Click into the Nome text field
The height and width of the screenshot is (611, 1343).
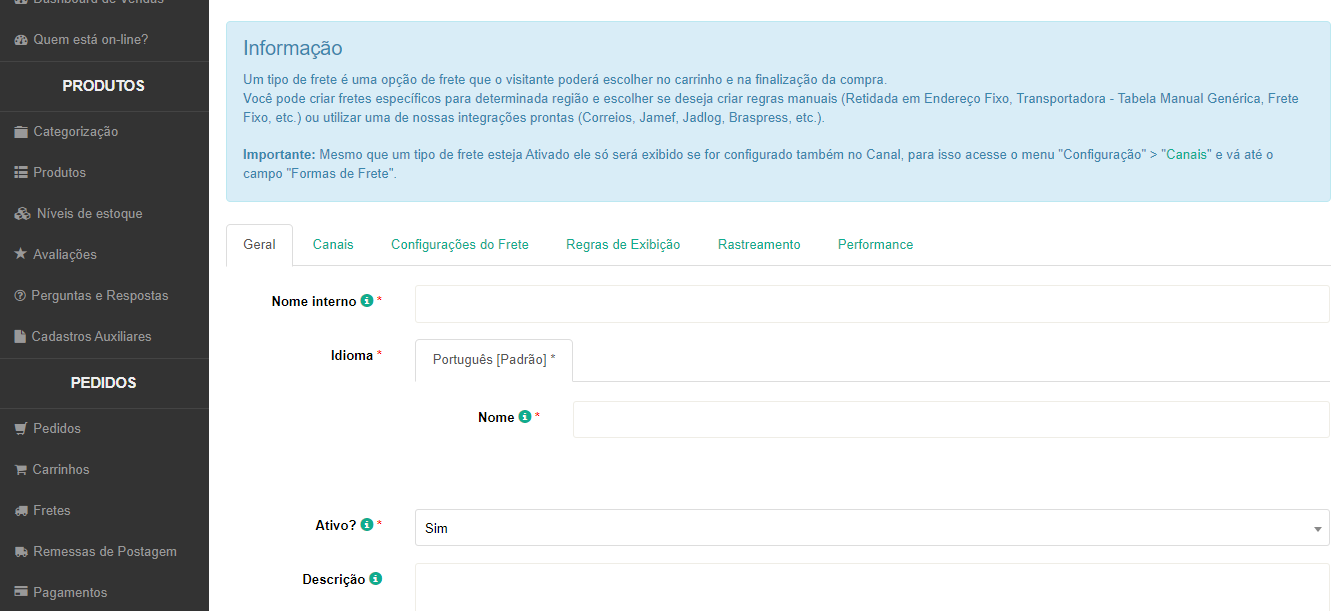point(951,420)
